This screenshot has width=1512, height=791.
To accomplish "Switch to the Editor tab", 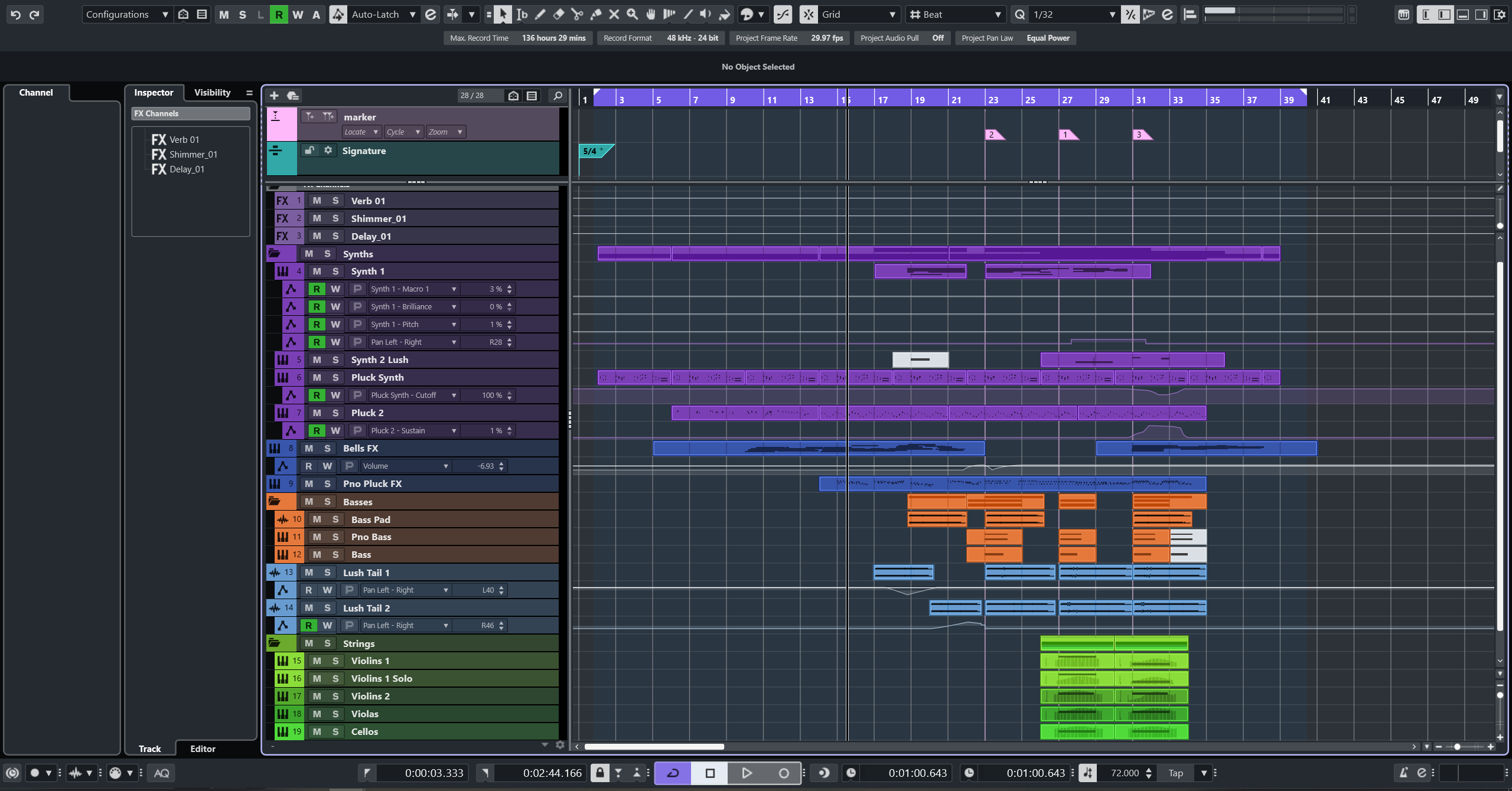I will [x=203, y=749].
